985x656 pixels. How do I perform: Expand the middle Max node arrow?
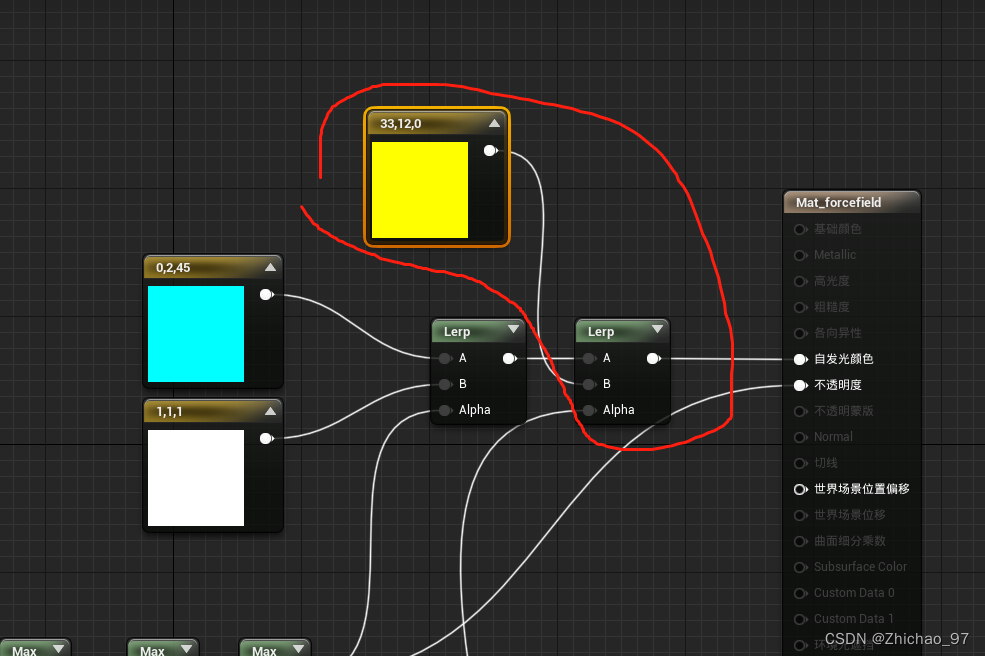click(x=187, y=648)
